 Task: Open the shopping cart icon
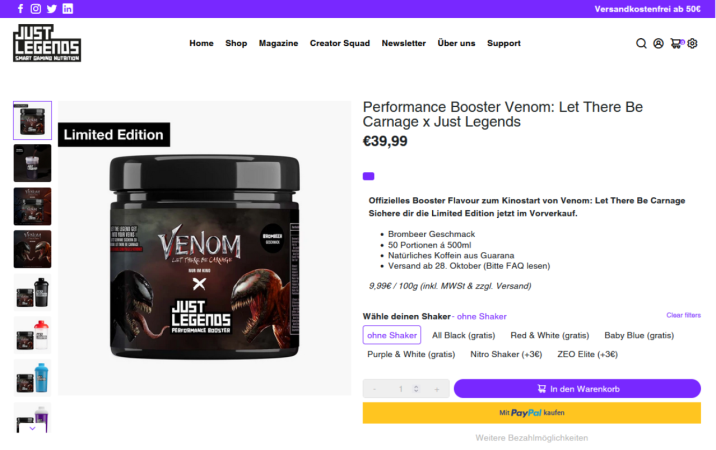point(676,43)
